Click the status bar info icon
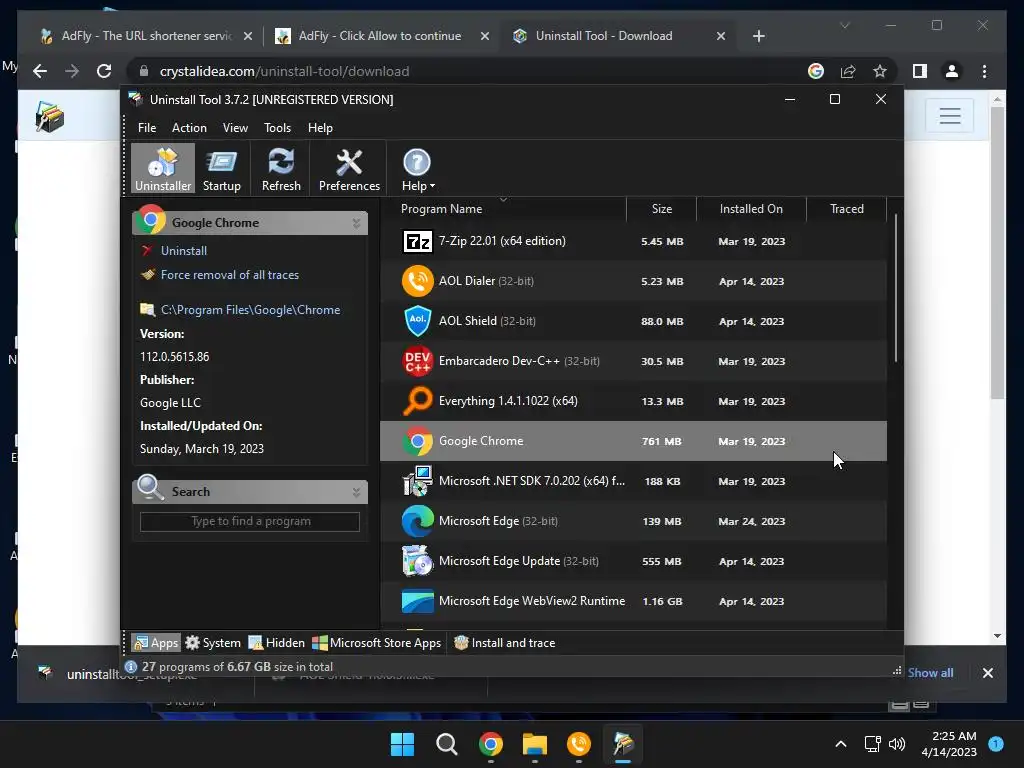1024x768 pixels. (131, 667)
